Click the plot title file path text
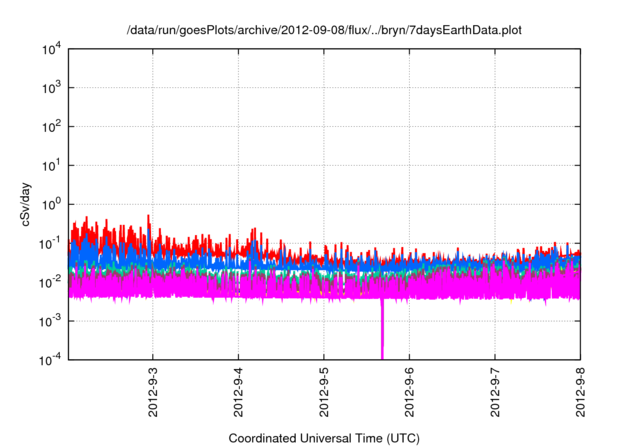Image resolution: width=640 pixels, height=448 pixels. point(324,31)
